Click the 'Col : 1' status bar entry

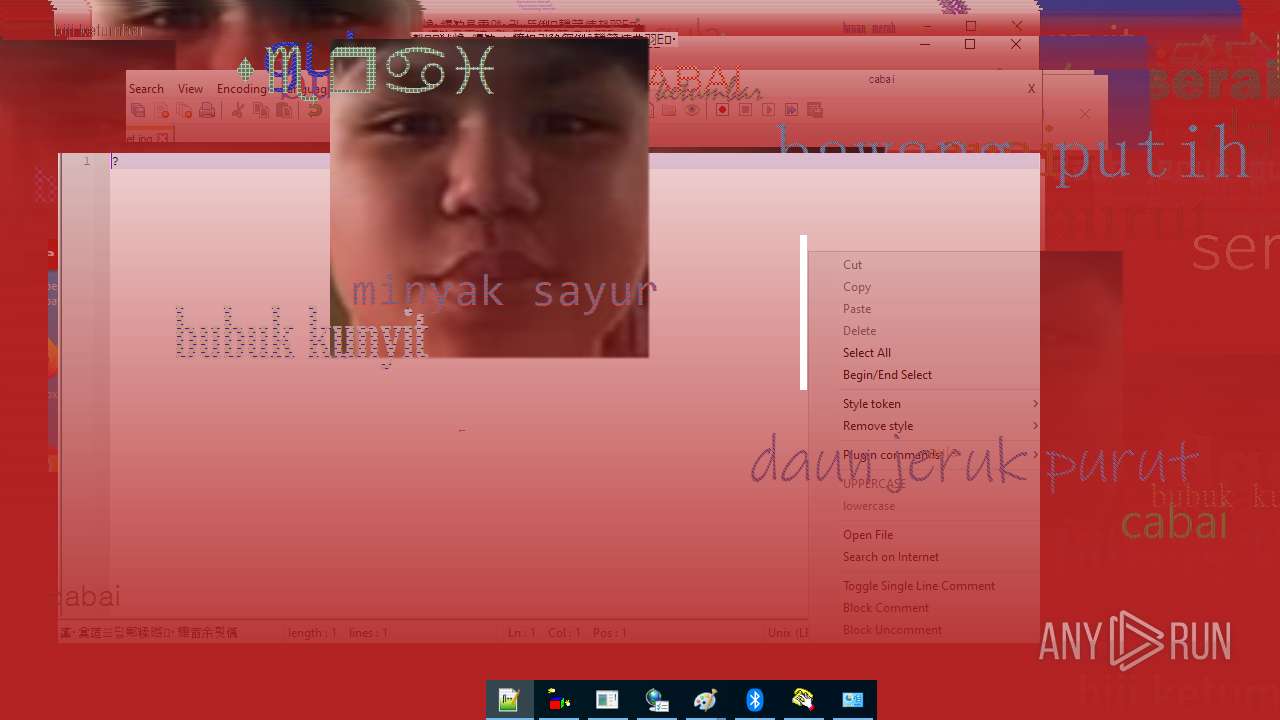(x=564, y=633)
